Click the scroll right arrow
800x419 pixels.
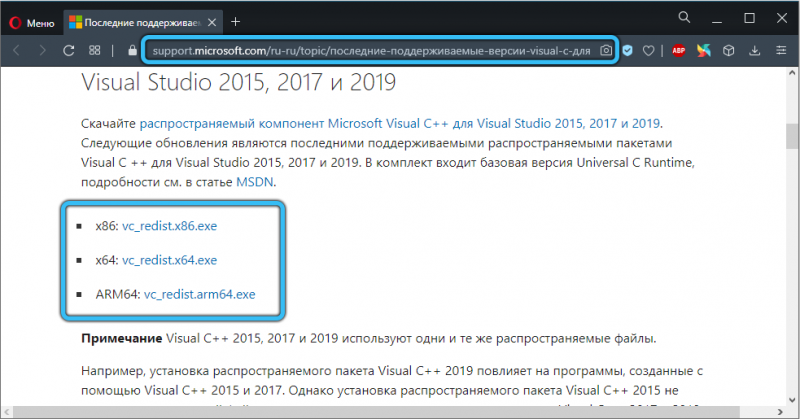(780, 412)
